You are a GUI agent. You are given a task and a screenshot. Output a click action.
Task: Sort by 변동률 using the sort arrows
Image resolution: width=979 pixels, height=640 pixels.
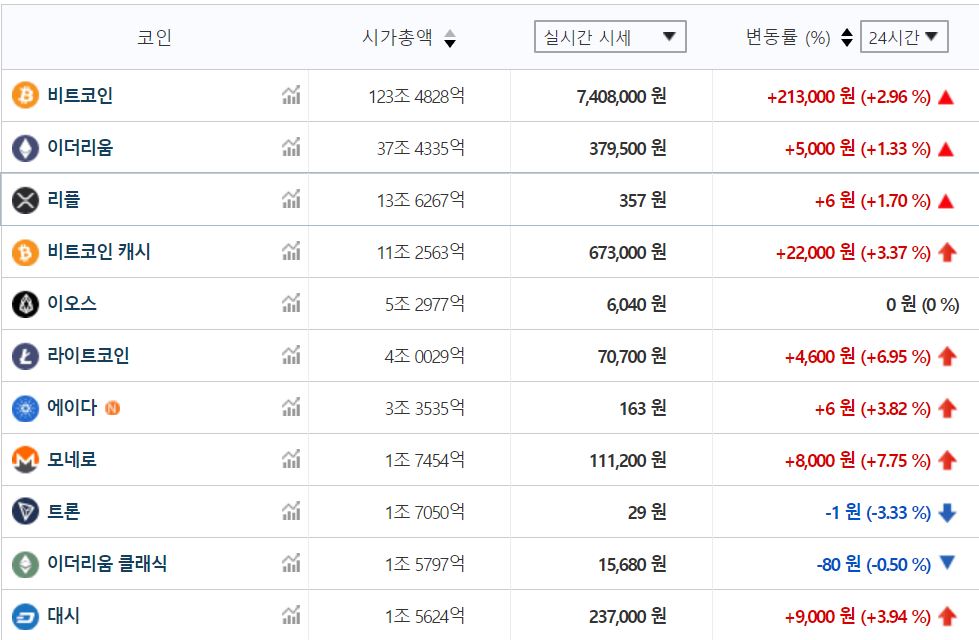(847, 38)
